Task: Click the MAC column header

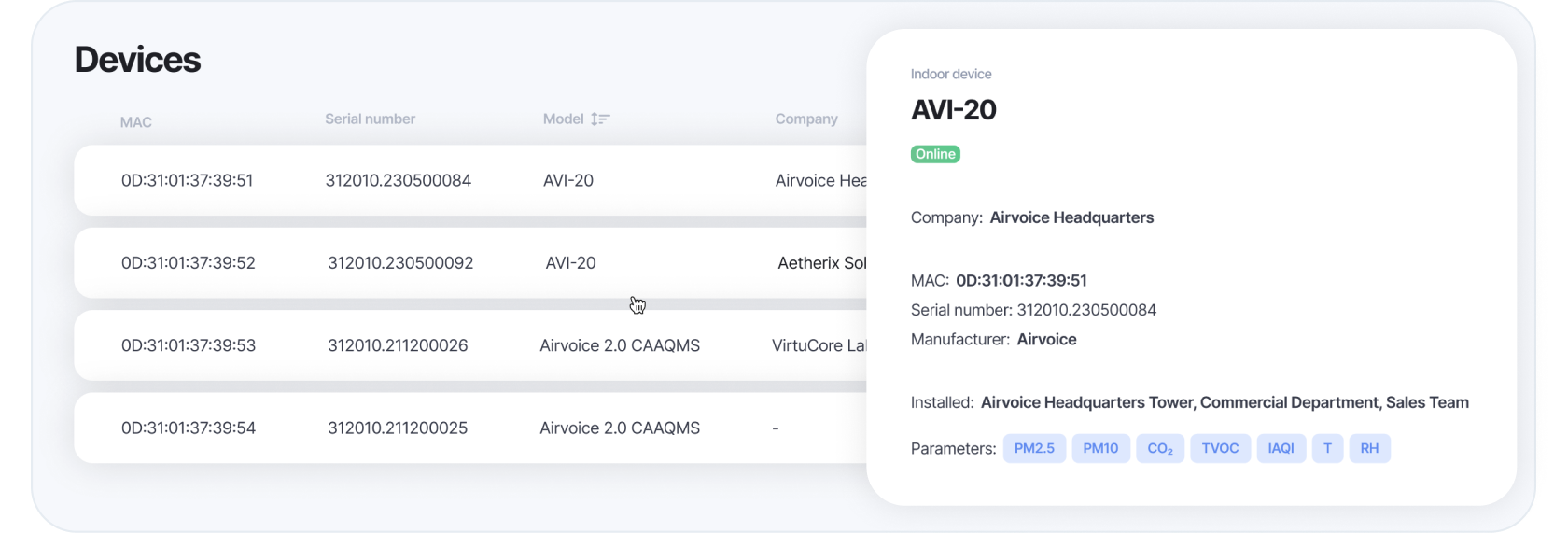Action: click(x=136, y=122)
